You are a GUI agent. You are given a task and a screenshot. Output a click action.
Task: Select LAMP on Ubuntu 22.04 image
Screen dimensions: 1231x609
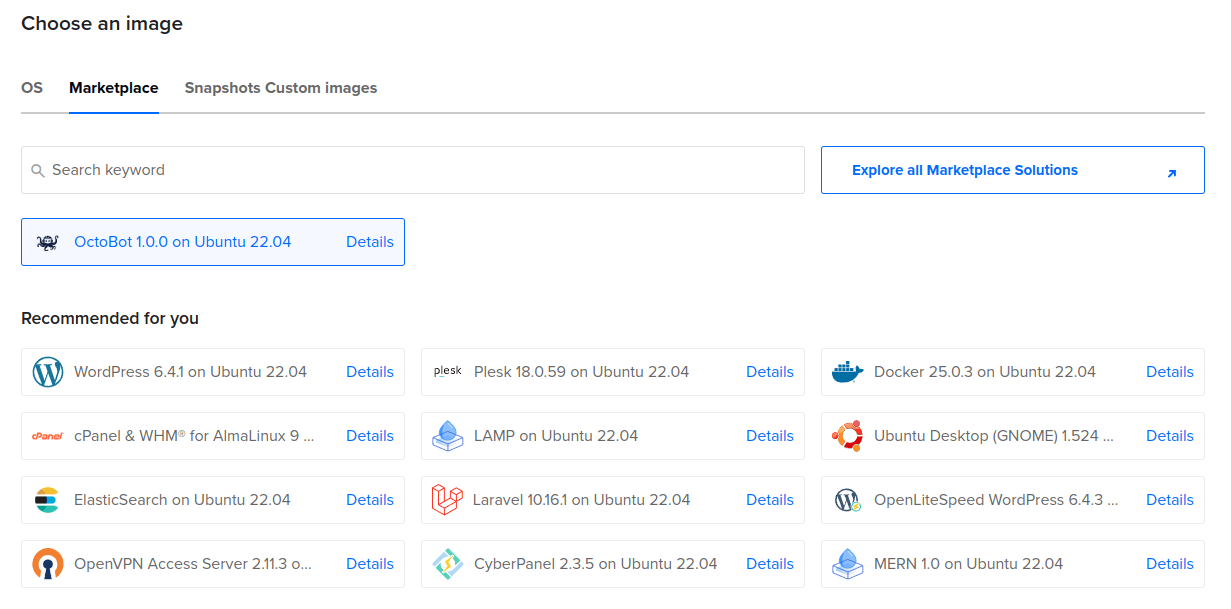[613, 436]
